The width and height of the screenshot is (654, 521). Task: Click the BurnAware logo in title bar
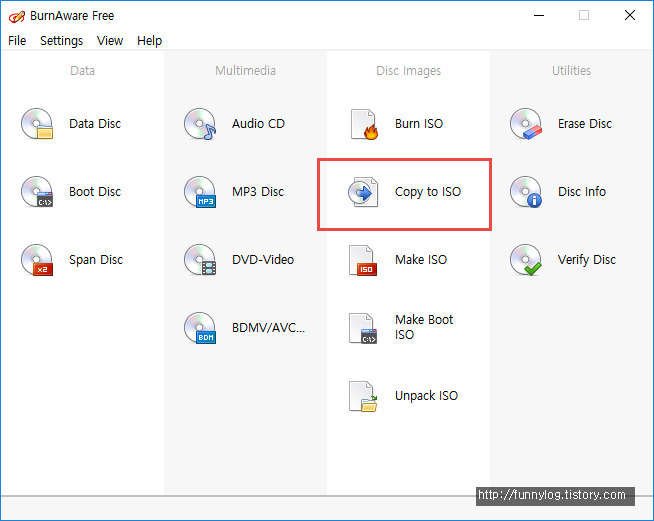coord(17,16)
